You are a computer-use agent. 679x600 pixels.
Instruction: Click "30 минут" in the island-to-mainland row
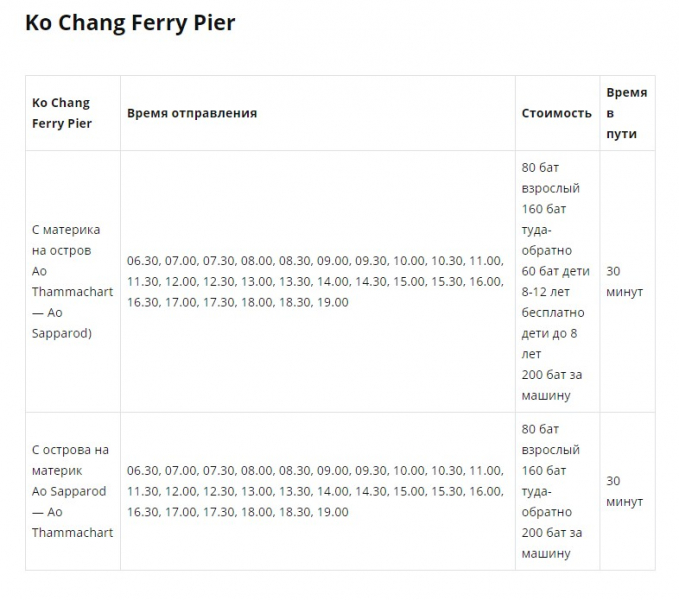point(624,491)
